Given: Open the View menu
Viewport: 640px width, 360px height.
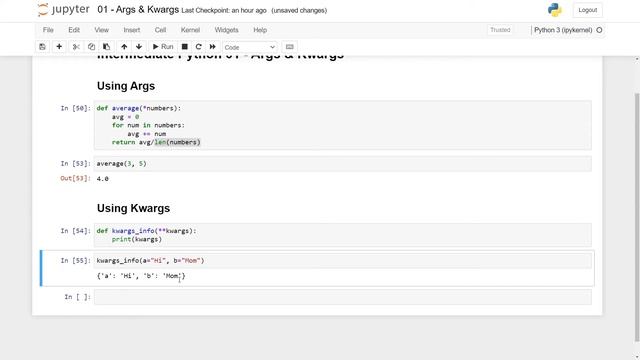Looking at the screenshot, I should tap(102, 30).
